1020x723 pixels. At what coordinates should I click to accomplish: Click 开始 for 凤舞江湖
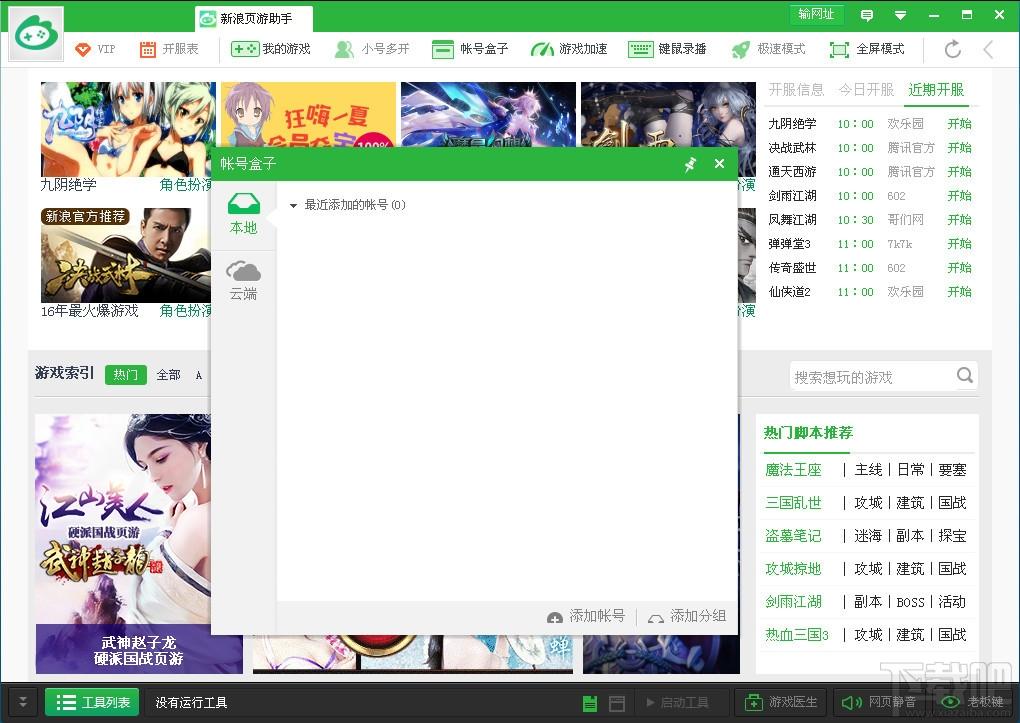point(960,220)
